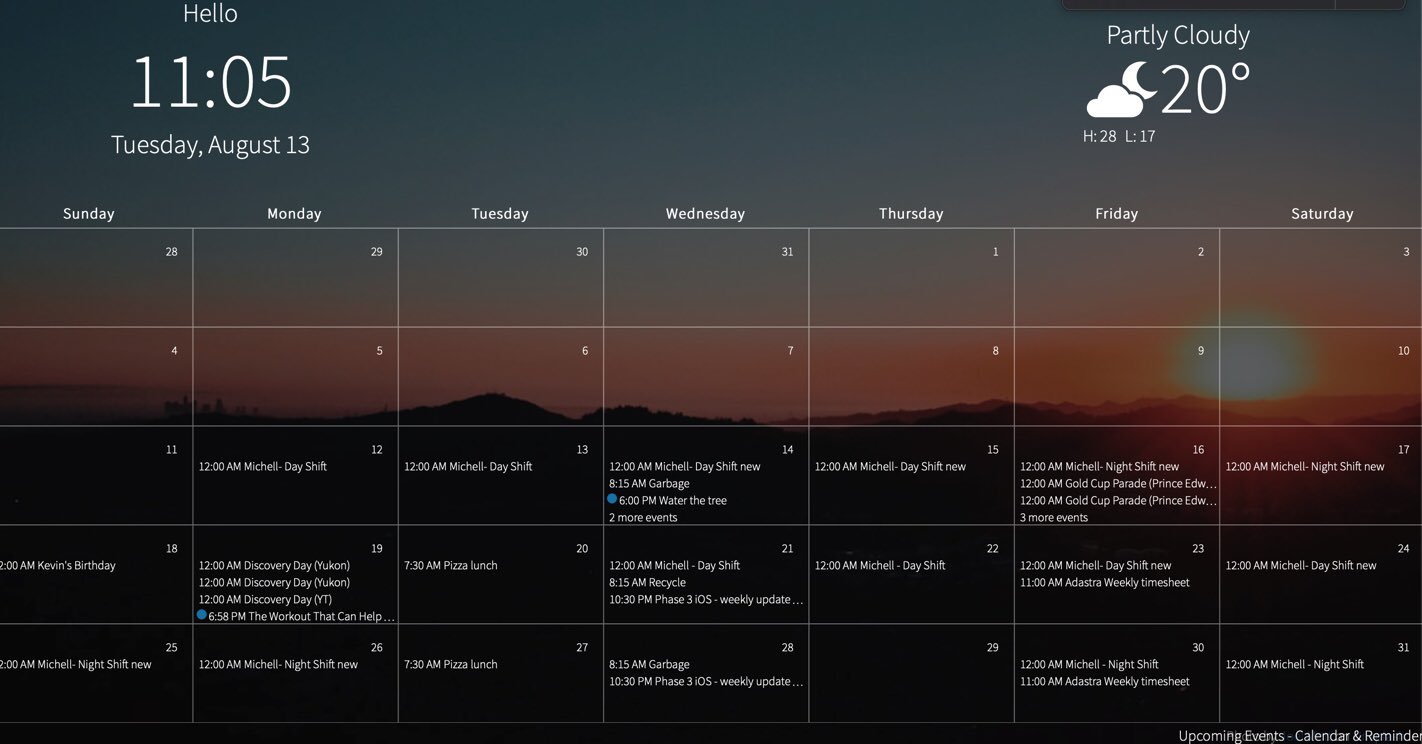
Task: Click the blue dot beside "Water the tree"
Action: click(611, 500)
